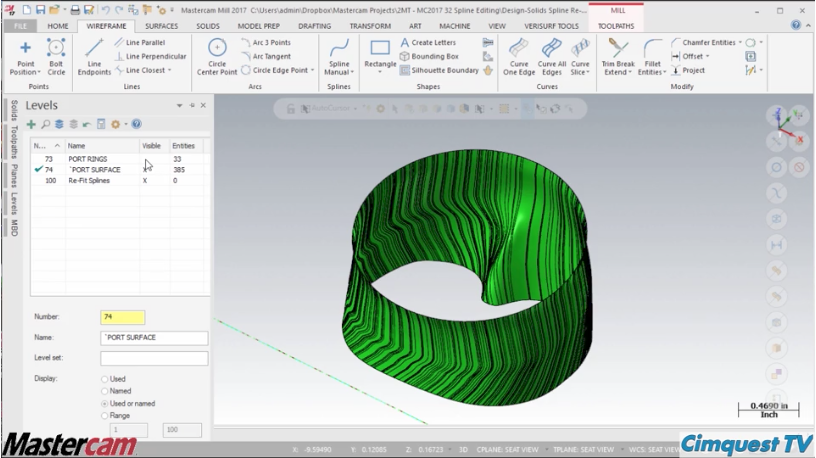Viewport: 816px width, 458px height.
Task: Select the Line Endpoints tool
Action: (94, 57)
